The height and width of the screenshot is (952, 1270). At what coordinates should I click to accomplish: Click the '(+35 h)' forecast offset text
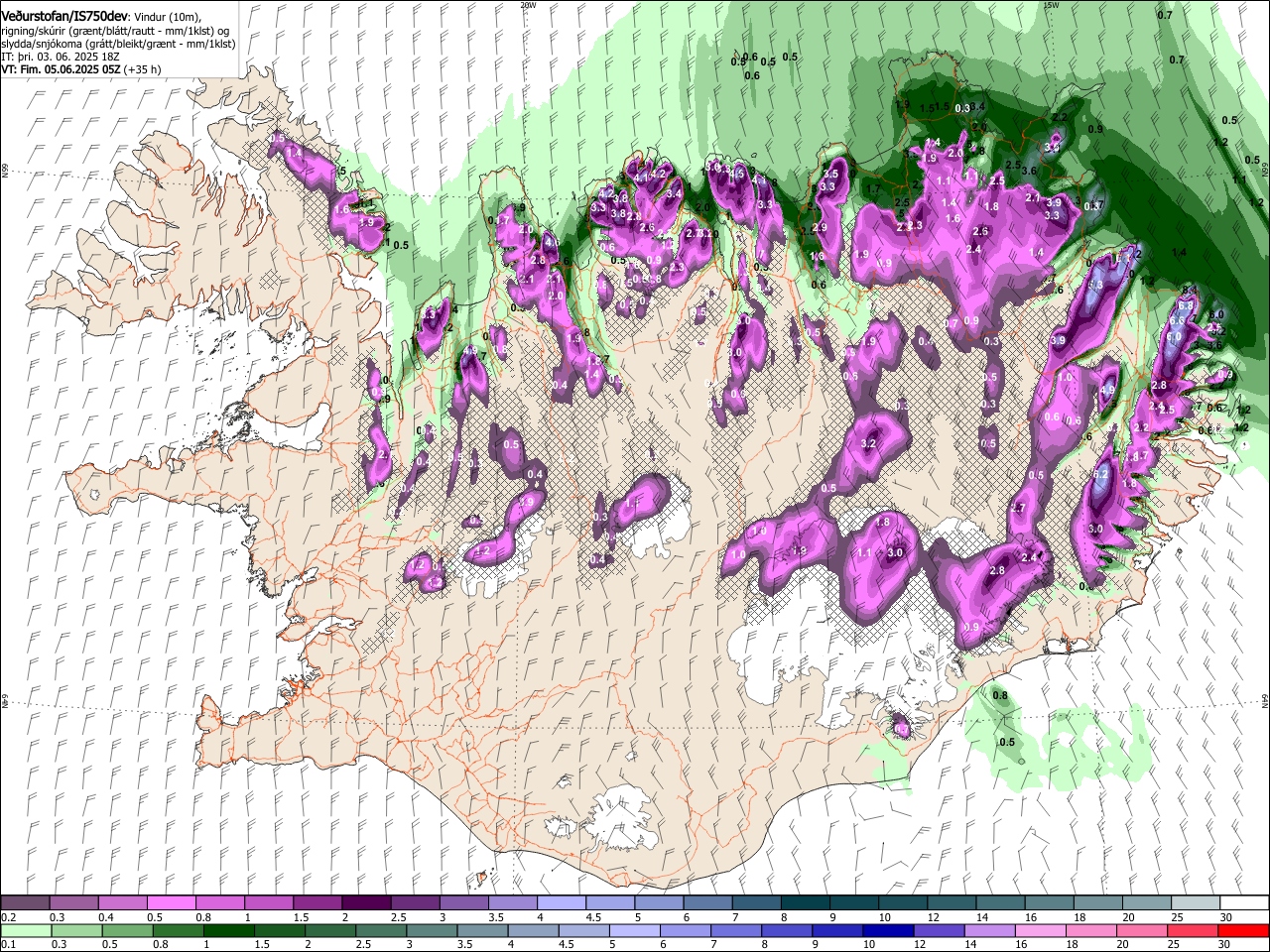pos(141,69)
